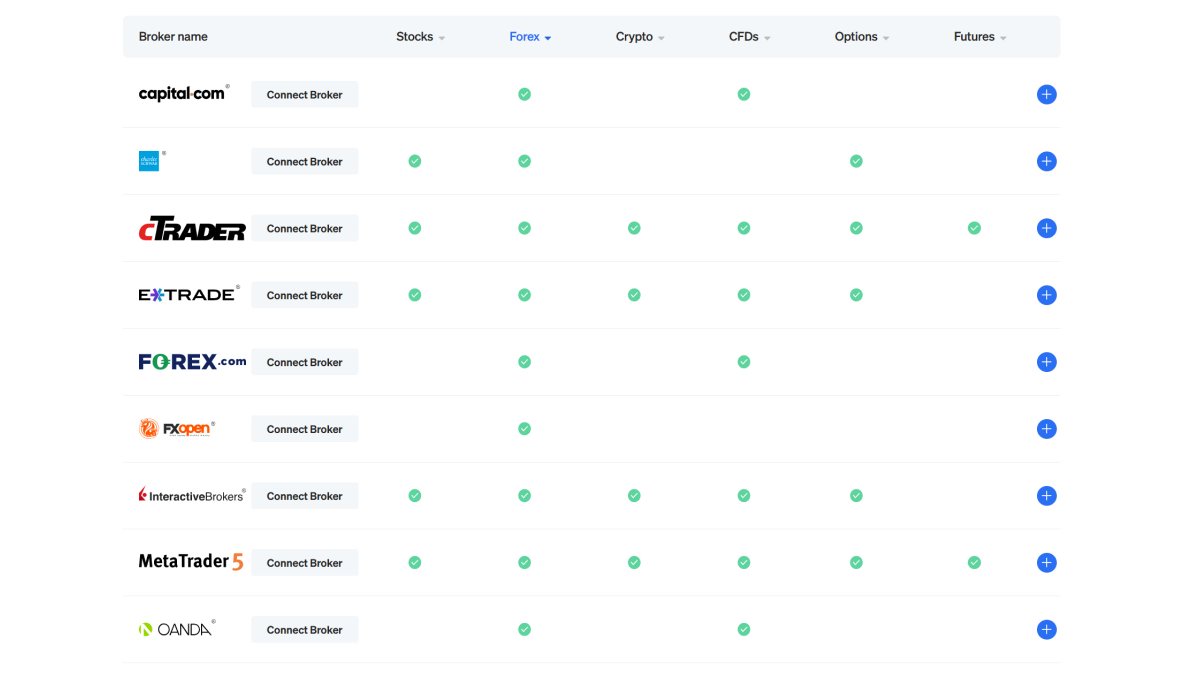1200x675 pixels.
Task: Click the E*TRADE logo
Action: pyautogui.click(x=188, y=295)
